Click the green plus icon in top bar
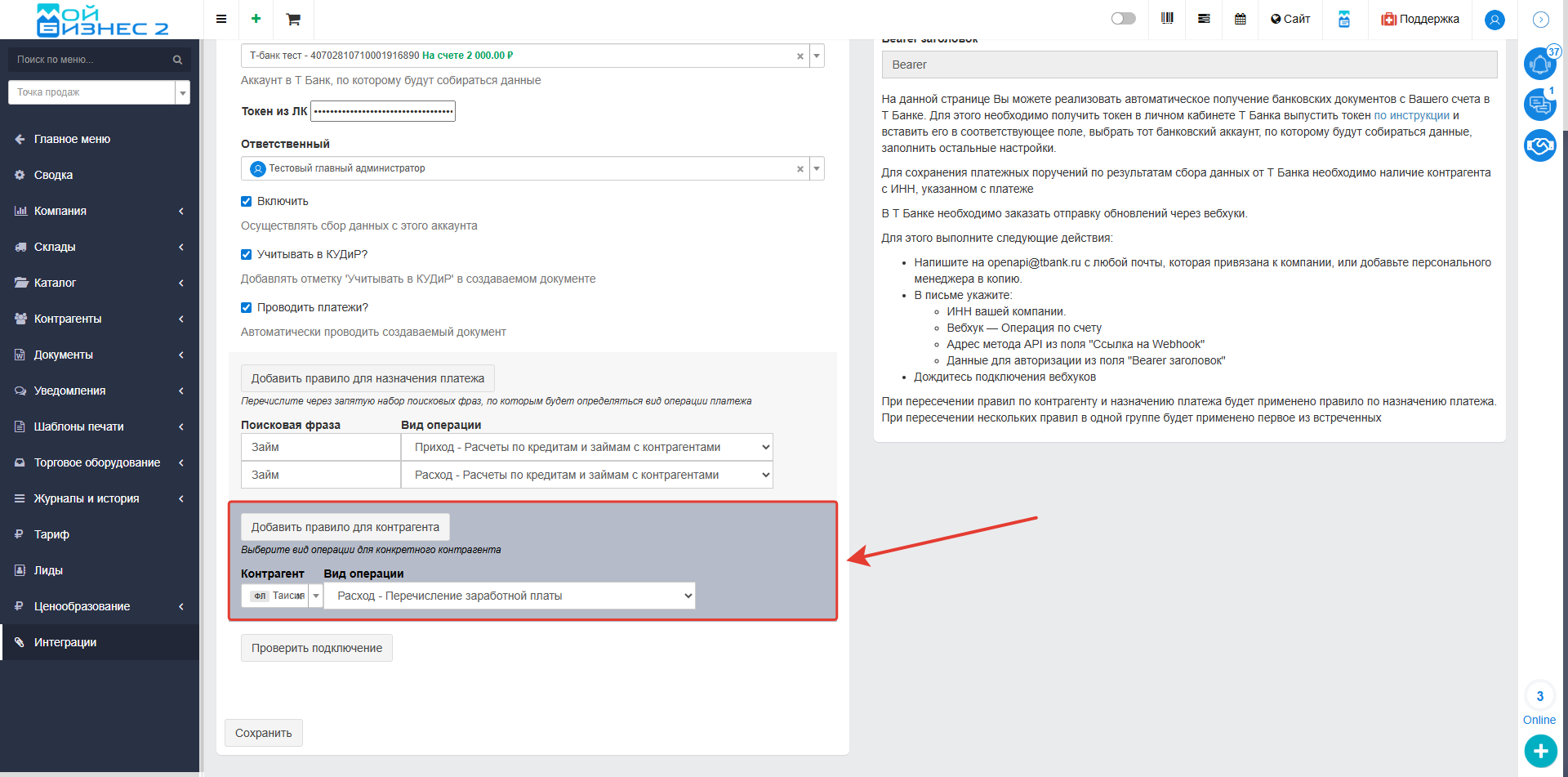This screenshot has height=777, width=1568. click(x=256, y=19)
